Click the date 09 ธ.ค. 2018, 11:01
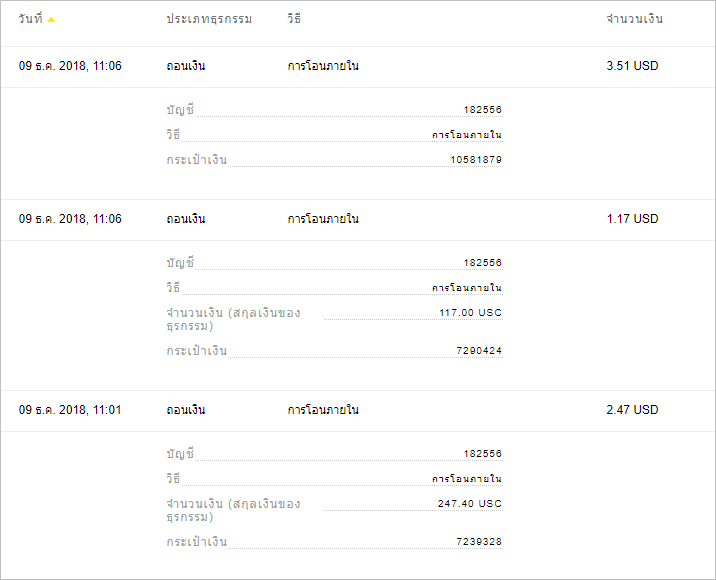Screen dimensions: 716x580 click(x=70, y=410)
